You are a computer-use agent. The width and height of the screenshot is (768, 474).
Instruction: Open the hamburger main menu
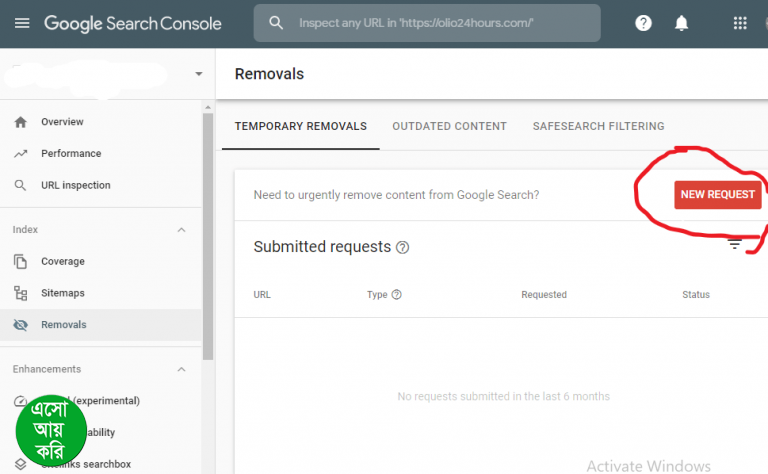(x=22, y=23)
